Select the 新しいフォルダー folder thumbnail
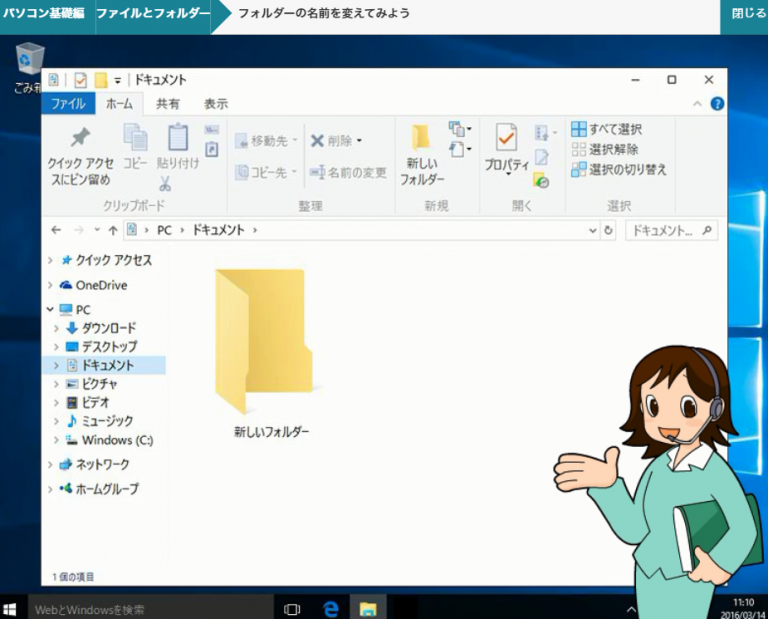This screenshot has width=768, height=619. [x=260, y=341]
